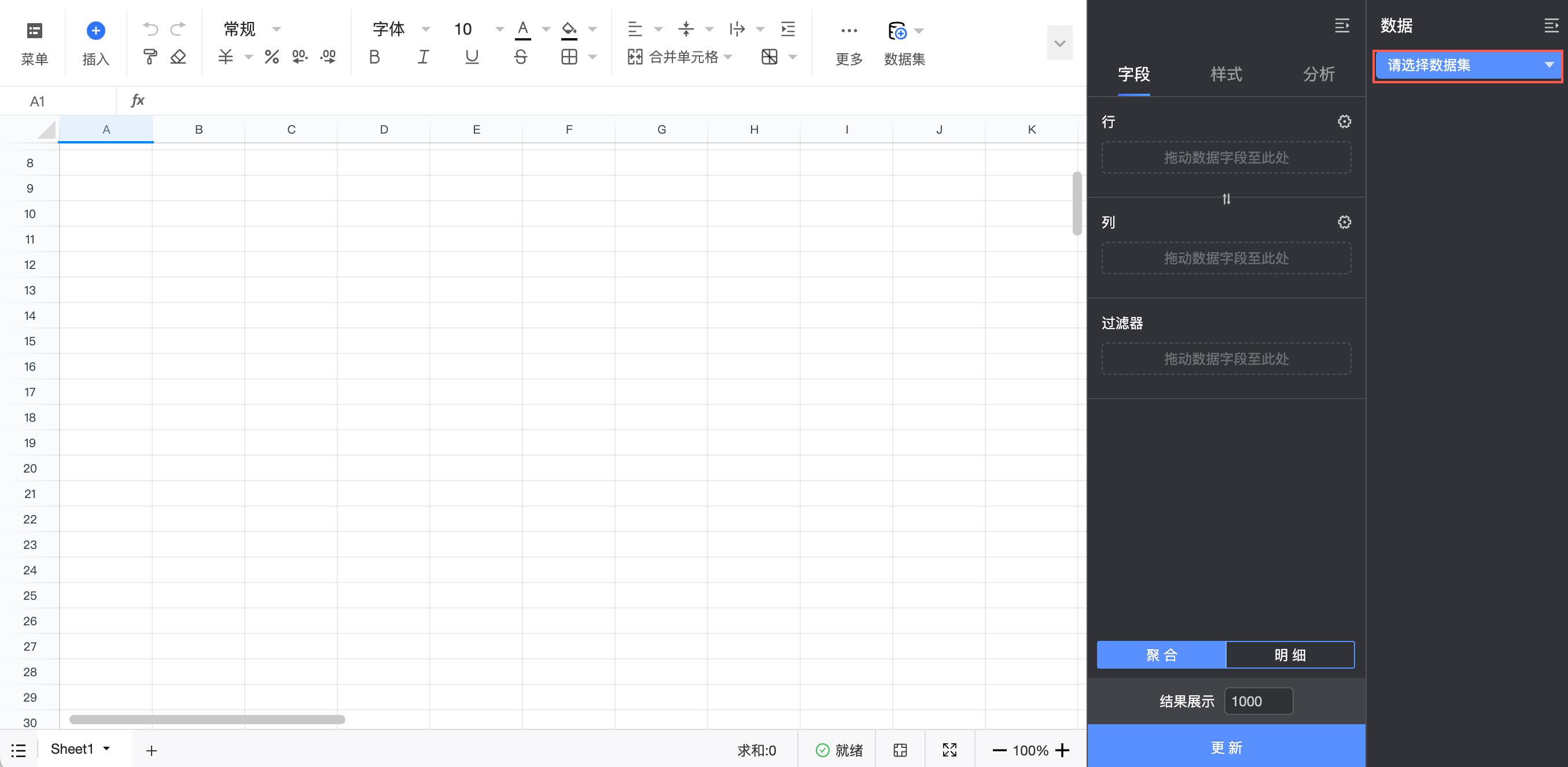Click the blue insert plus icon
Screen dimensions: 1568x767
point(95,31)
